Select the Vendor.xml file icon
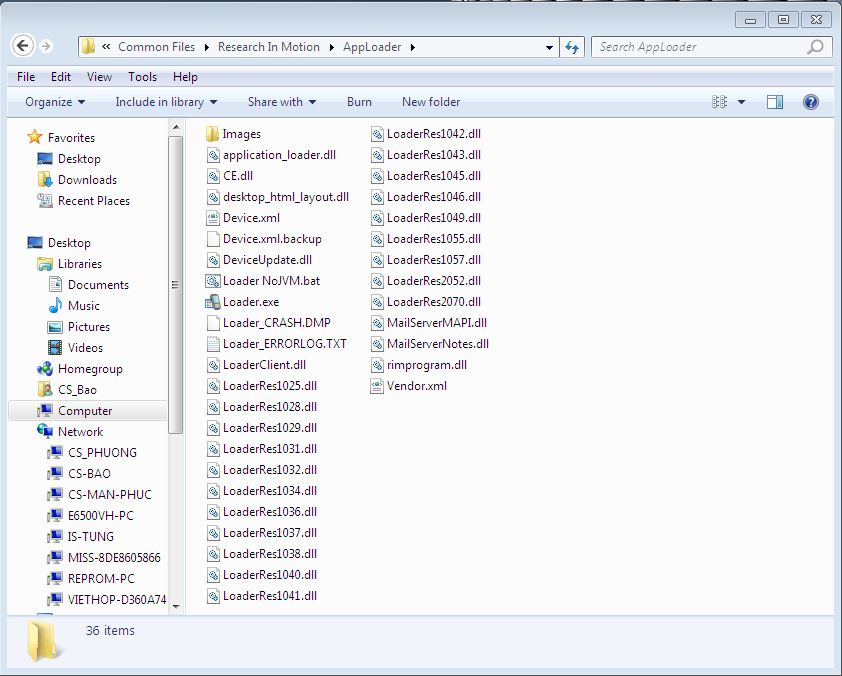The width and height of the screenshot is (842, 676). [377, 386]
